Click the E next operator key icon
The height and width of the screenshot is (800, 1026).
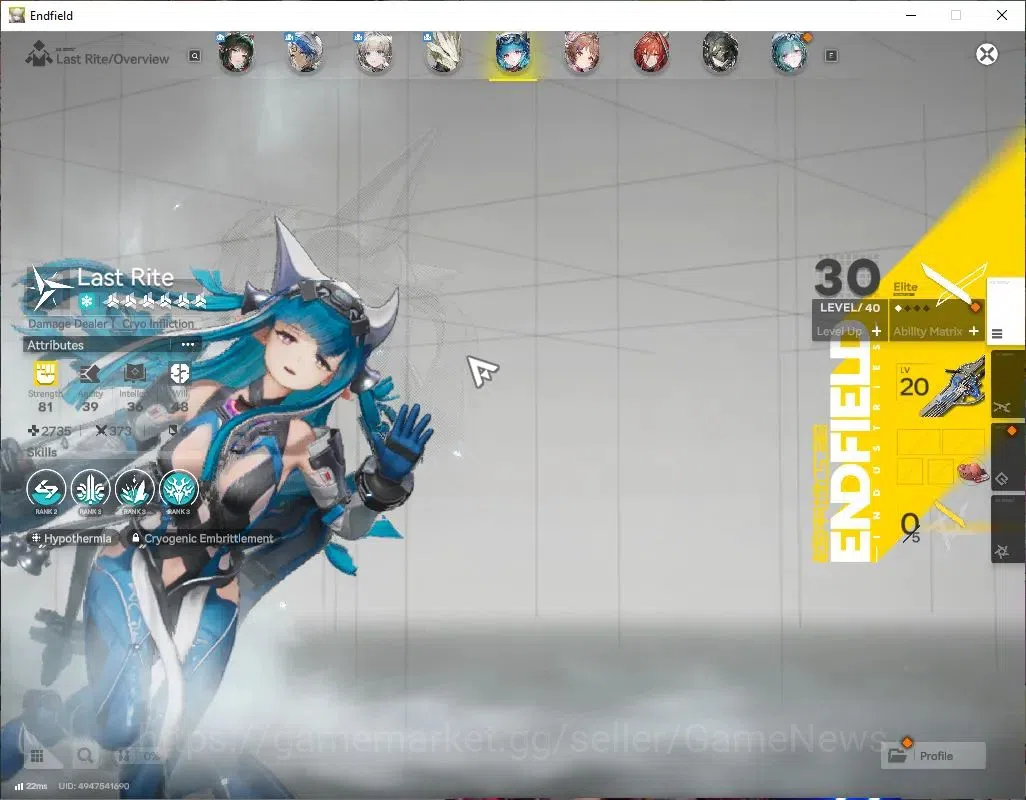coord(831,56)
